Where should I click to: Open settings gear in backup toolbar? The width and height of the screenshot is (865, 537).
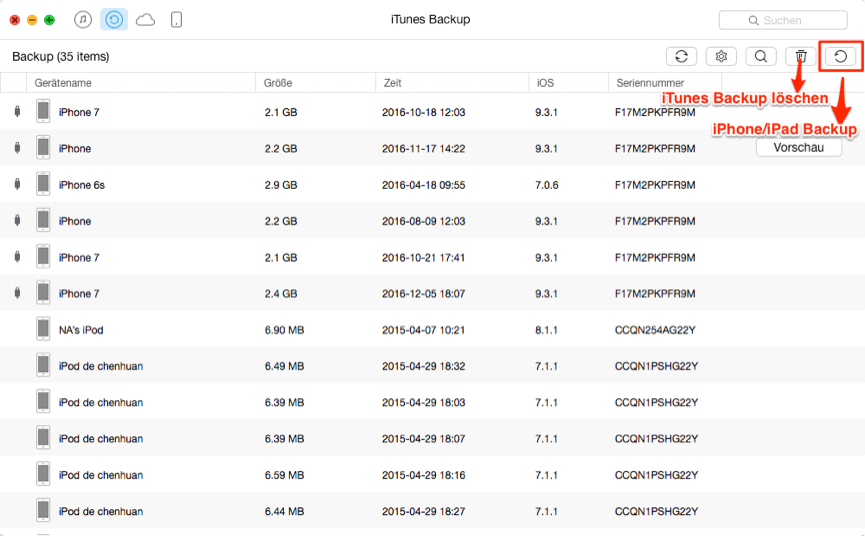coord(721,56)
